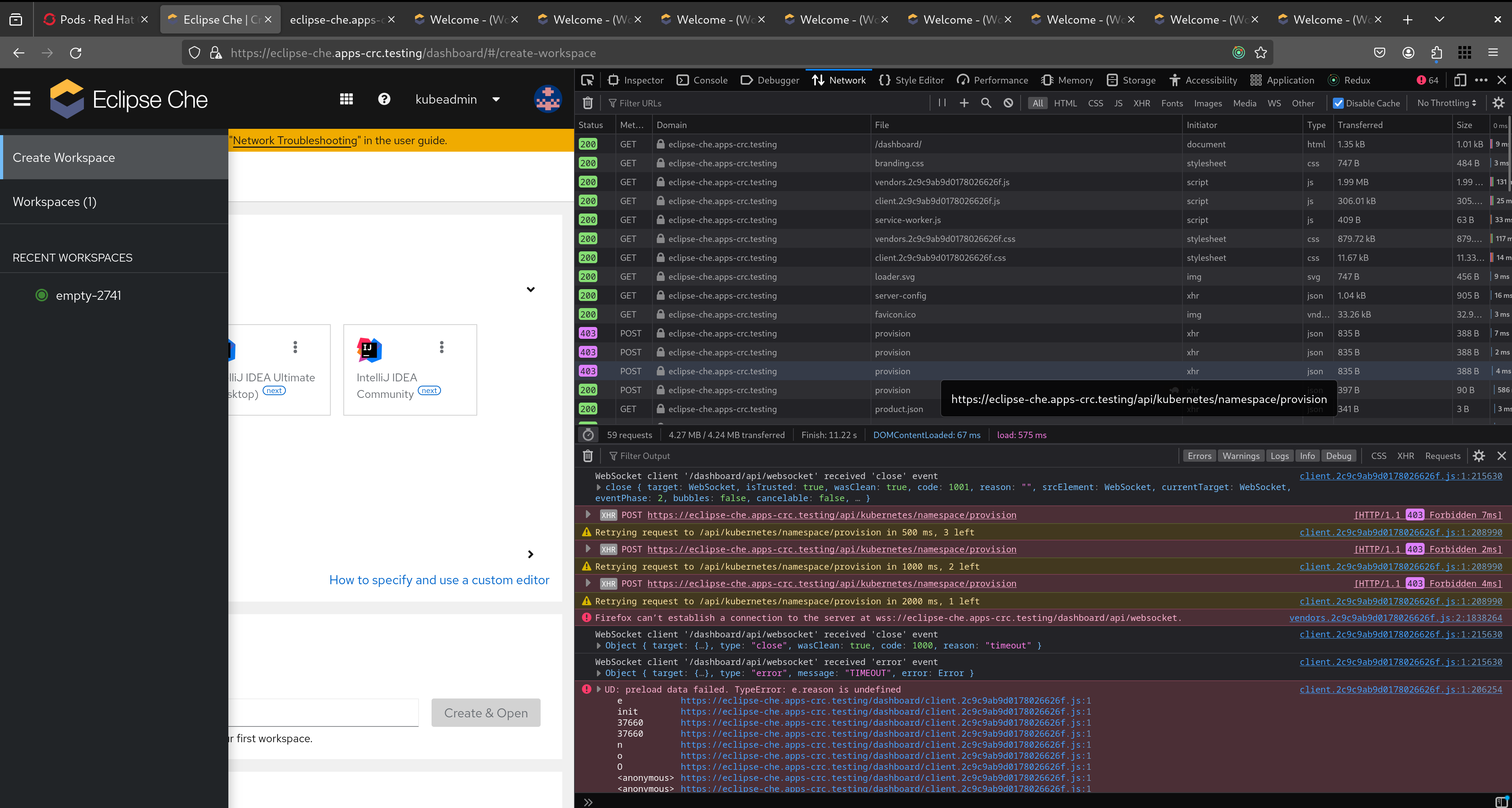Screen dimensions: 1512x808
Task: Open the Network Troubleshooting link
Action: [295, 140]
